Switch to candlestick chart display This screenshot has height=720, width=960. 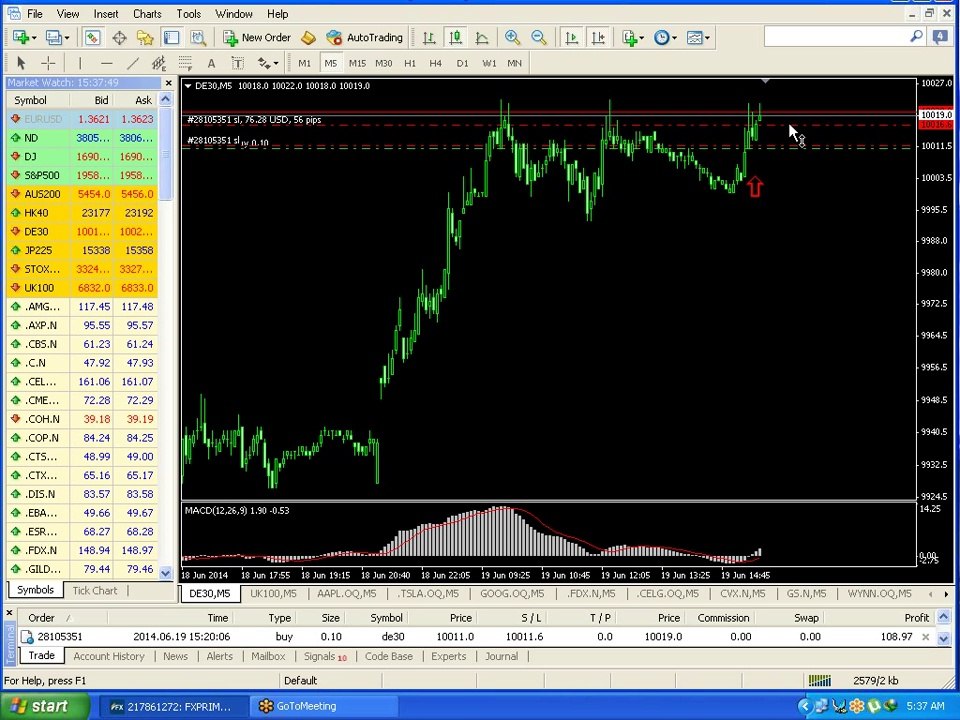(x=456, y=37)
